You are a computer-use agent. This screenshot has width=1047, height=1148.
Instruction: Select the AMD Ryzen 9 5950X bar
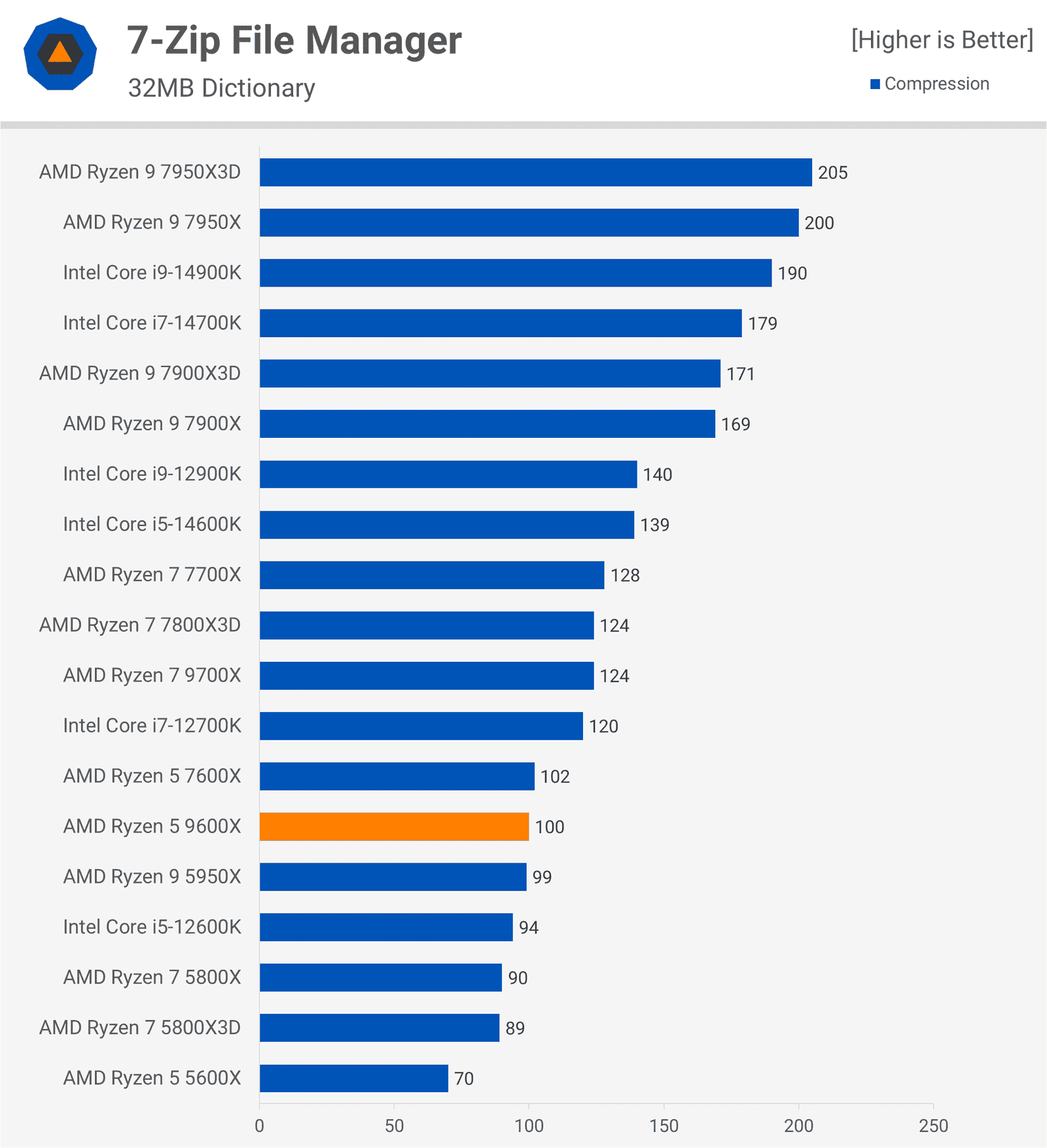[393, 877]
